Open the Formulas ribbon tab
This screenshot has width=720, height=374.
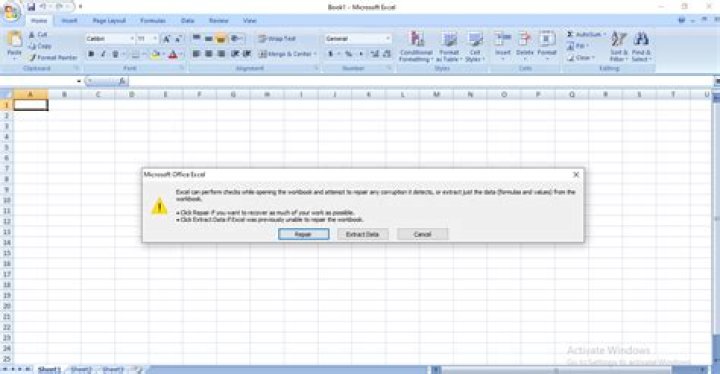(x=153, y=21)
